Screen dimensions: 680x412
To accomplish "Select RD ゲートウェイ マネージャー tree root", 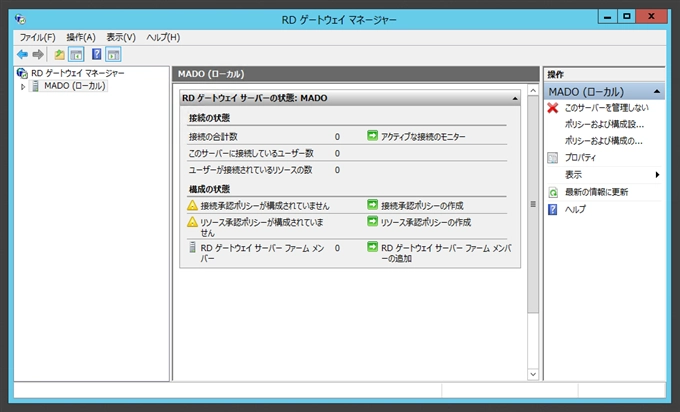I will (x=78, y=73).
